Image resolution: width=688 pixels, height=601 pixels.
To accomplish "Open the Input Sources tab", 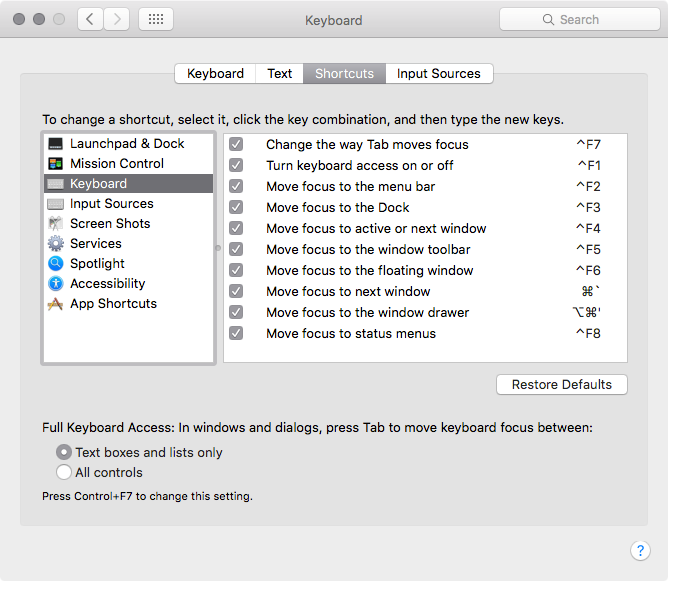I will click(x=439, y=73).
